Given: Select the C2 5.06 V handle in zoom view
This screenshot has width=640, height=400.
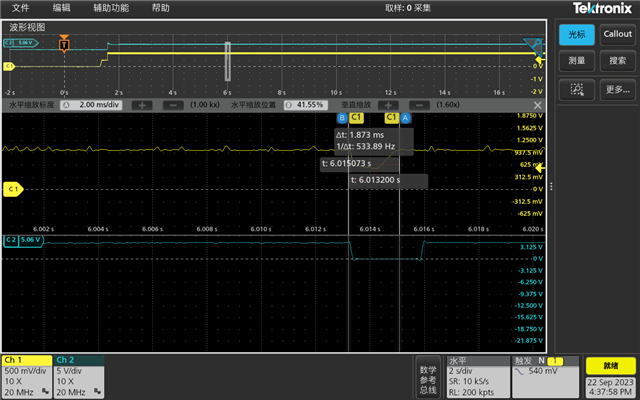Looking at the screenshot, I should [x=23, y=241].
